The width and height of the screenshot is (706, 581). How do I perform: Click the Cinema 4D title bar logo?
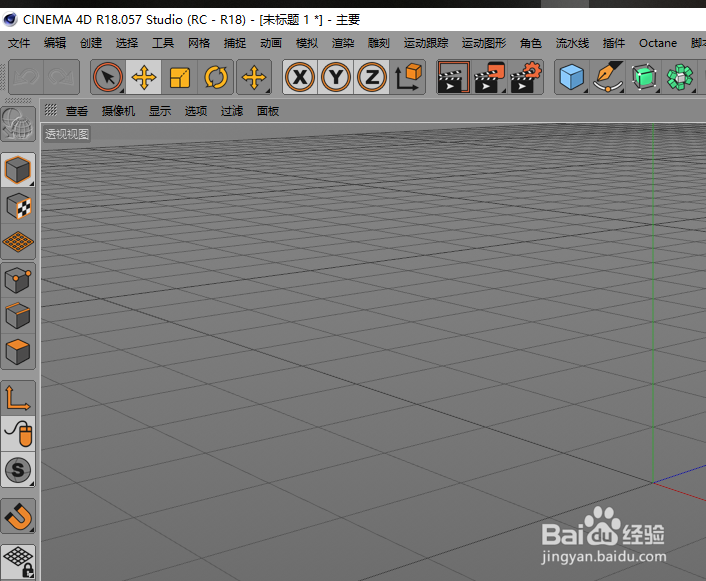click(x=9, y=19)
